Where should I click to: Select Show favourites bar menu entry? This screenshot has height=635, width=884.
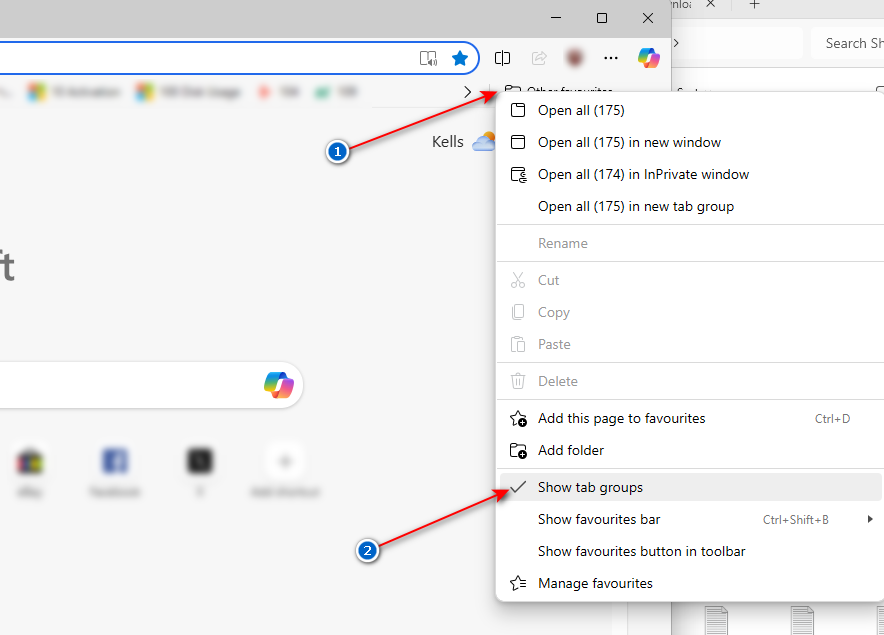691,519
